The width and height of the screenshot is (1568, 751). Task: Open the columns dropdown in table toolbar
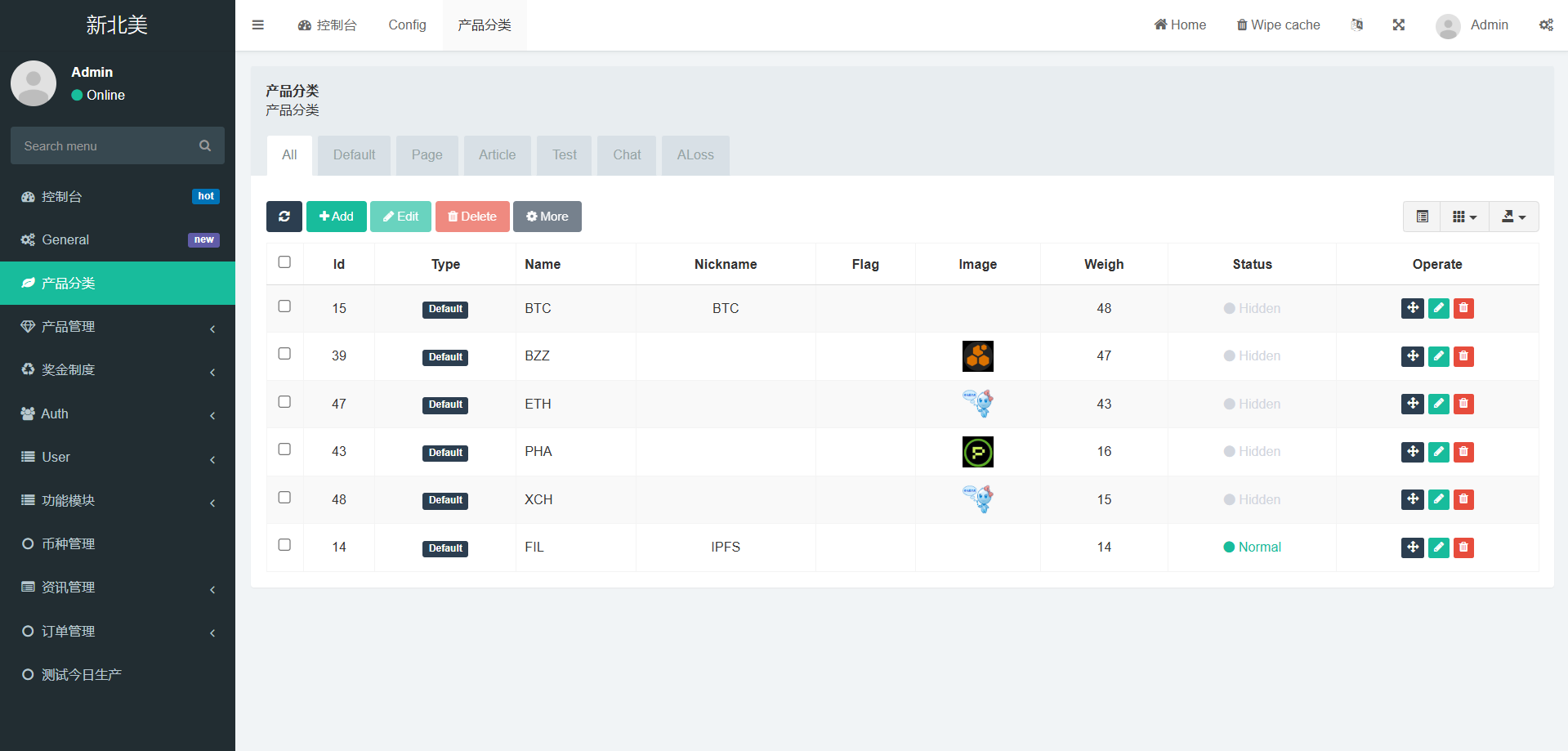(x=1464, y=217)
